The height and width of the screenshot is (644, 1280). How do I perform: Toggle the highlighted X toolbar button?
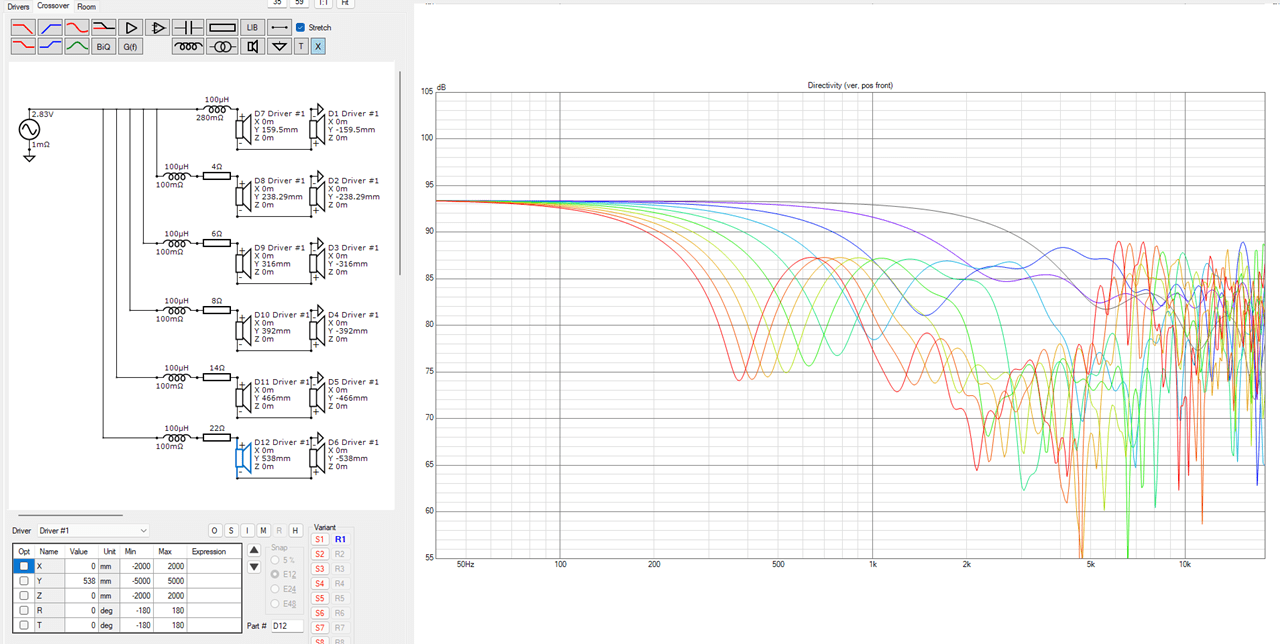click(x=318, y=46)
